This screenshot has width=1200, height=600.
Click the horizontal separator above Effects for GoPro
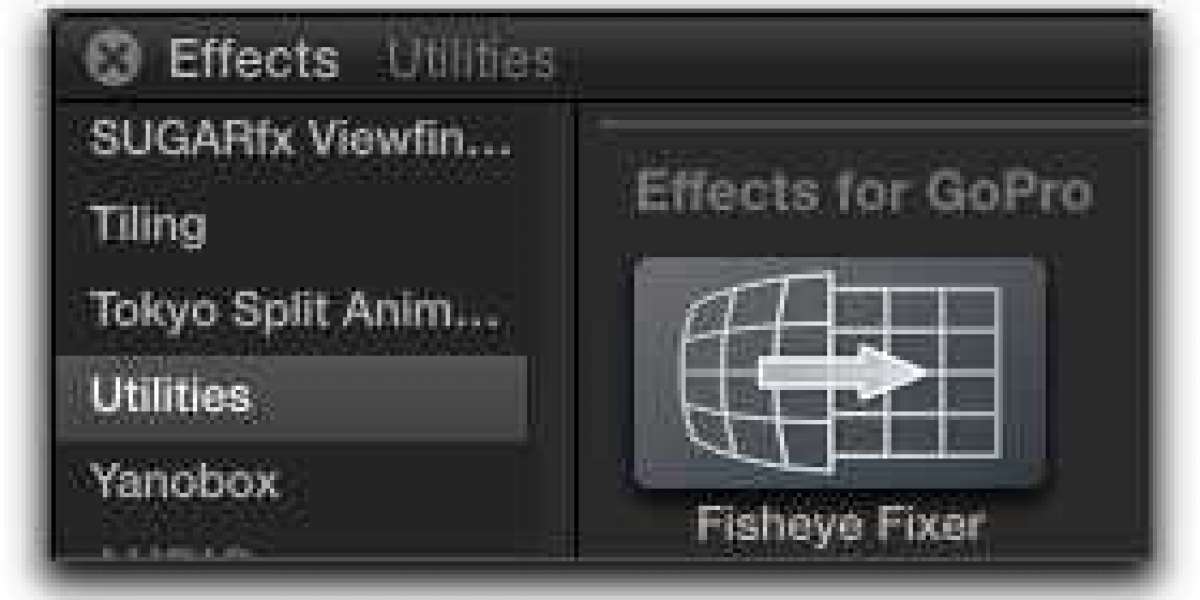872,124
